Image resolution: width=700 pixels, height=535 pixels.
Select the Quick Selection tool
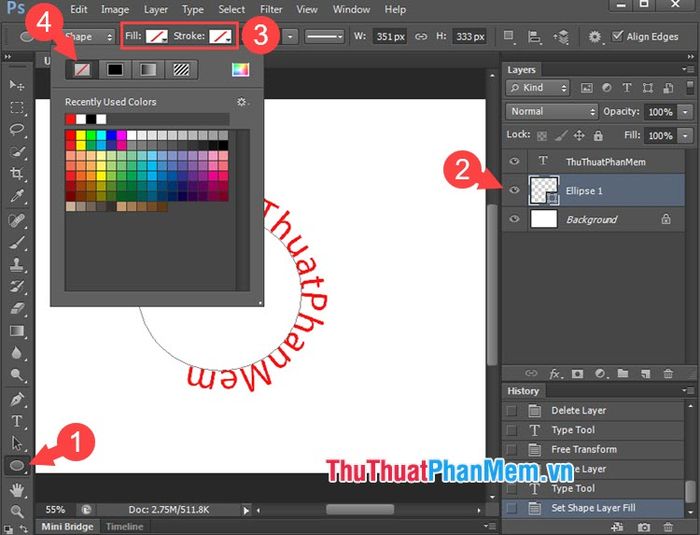[x=17, y=151]
